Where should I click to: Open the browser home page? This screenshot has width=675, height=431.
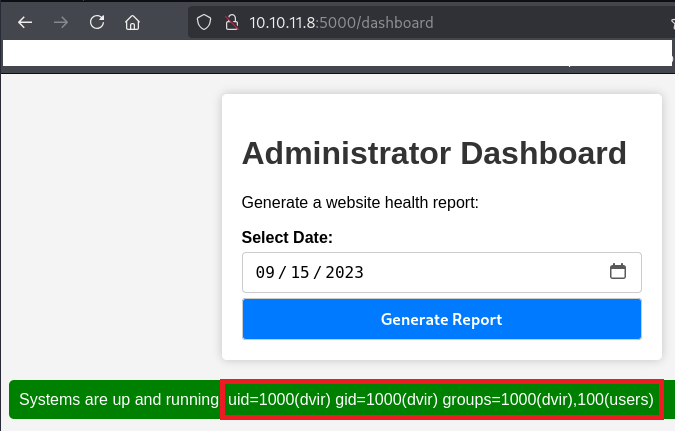click(x=132, y=22)
